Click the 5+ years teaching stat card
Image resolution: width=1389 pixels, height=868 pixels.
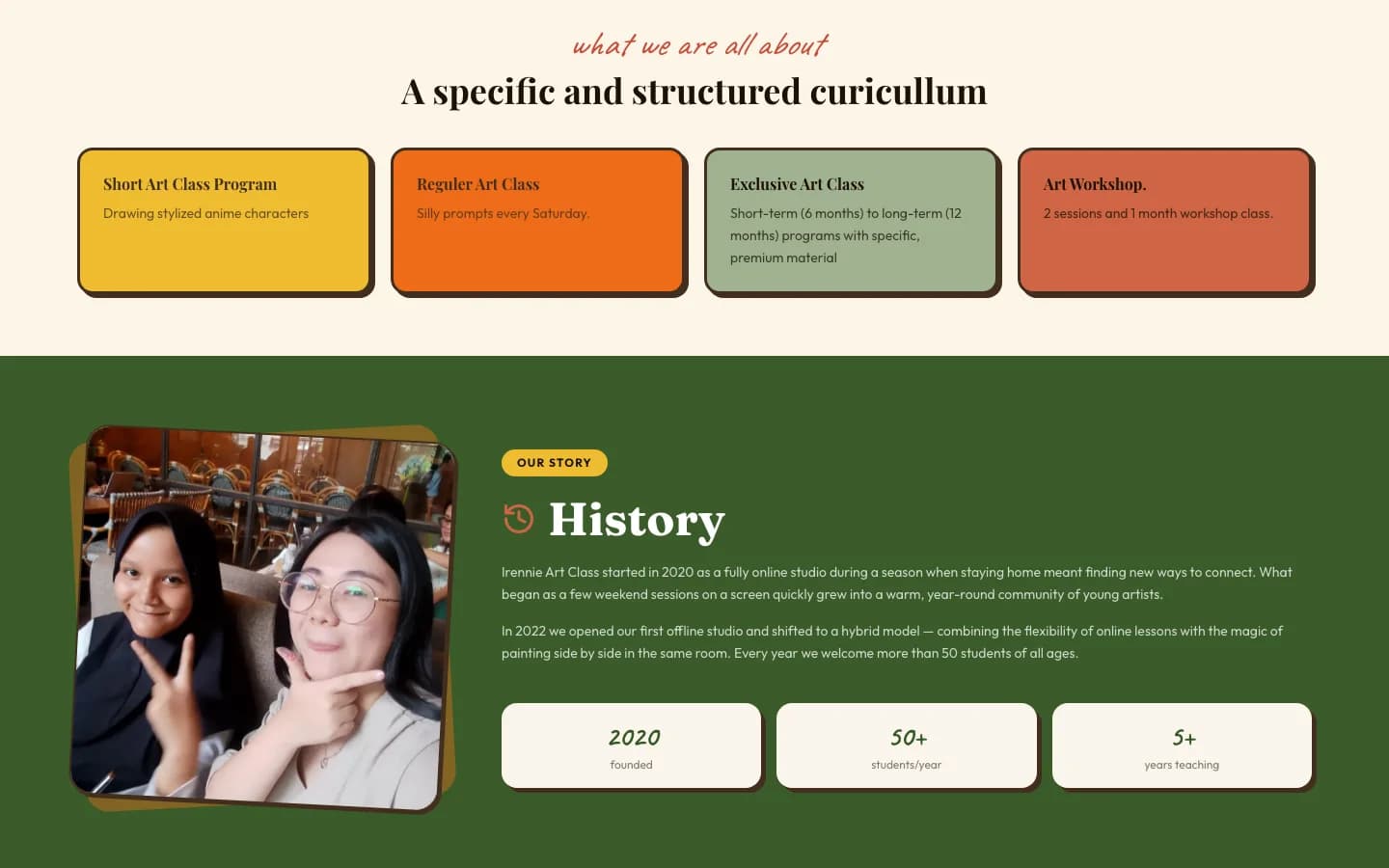(1182, 746)
